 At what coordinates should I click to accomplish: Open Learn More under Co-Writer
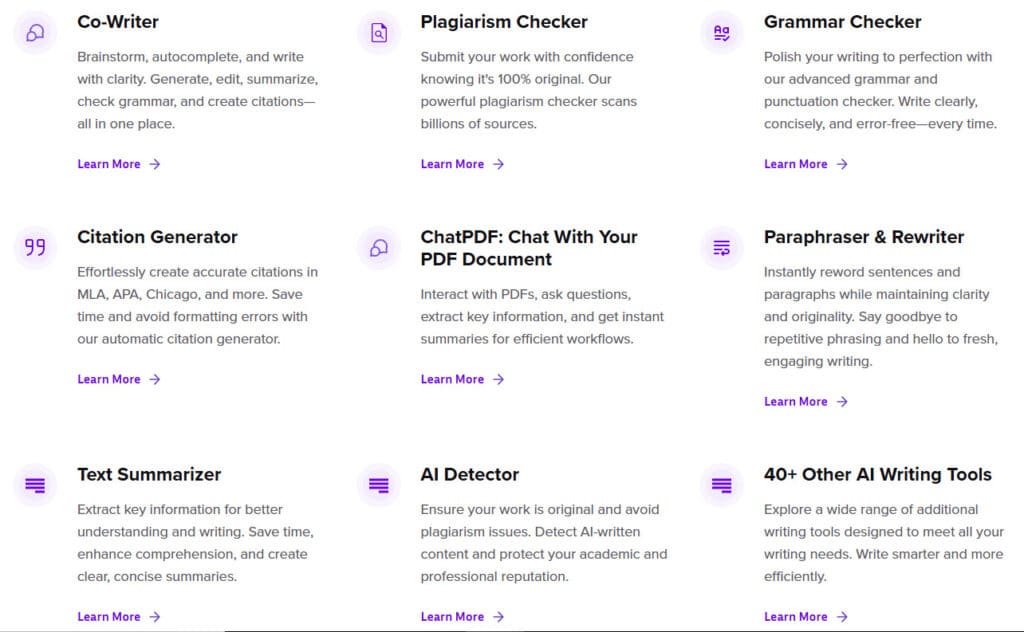click(110, 163)
